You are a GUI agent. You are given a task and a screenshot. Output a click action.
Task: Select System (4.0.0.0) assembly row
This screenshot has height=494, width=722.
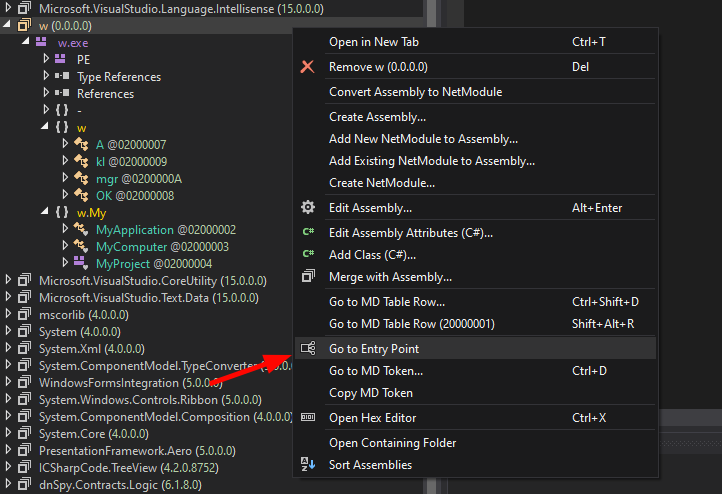click(x=80, y=332)
